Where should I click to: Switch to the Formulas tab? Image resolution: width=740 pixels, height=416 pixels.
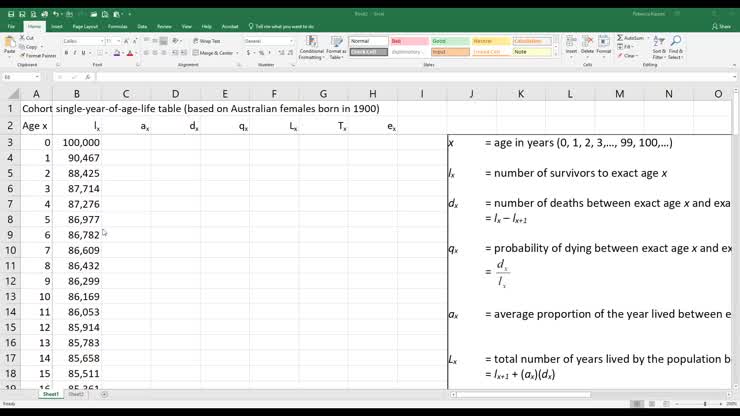(x=118, y=26)
